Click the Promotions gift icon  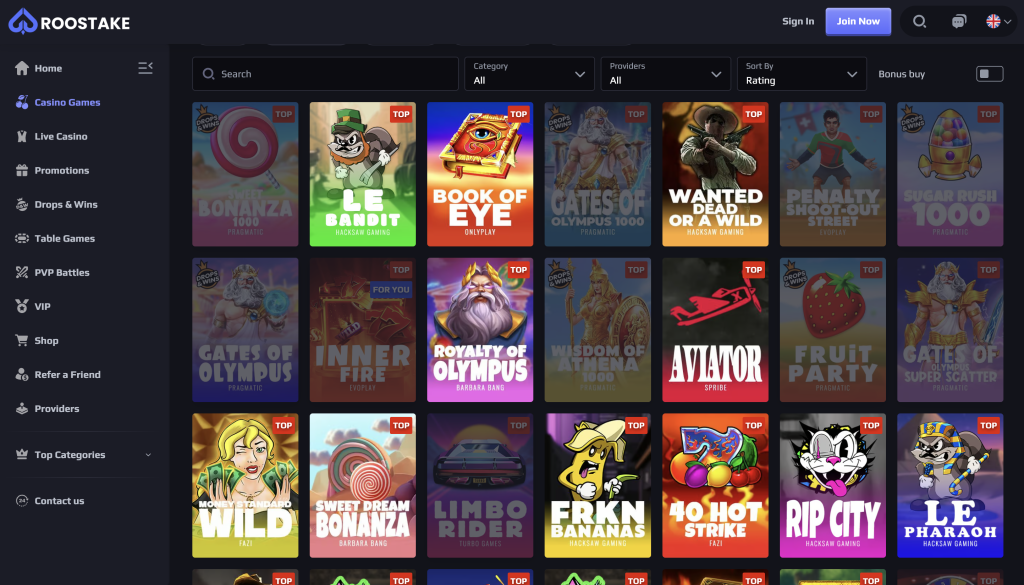[22, 170]
